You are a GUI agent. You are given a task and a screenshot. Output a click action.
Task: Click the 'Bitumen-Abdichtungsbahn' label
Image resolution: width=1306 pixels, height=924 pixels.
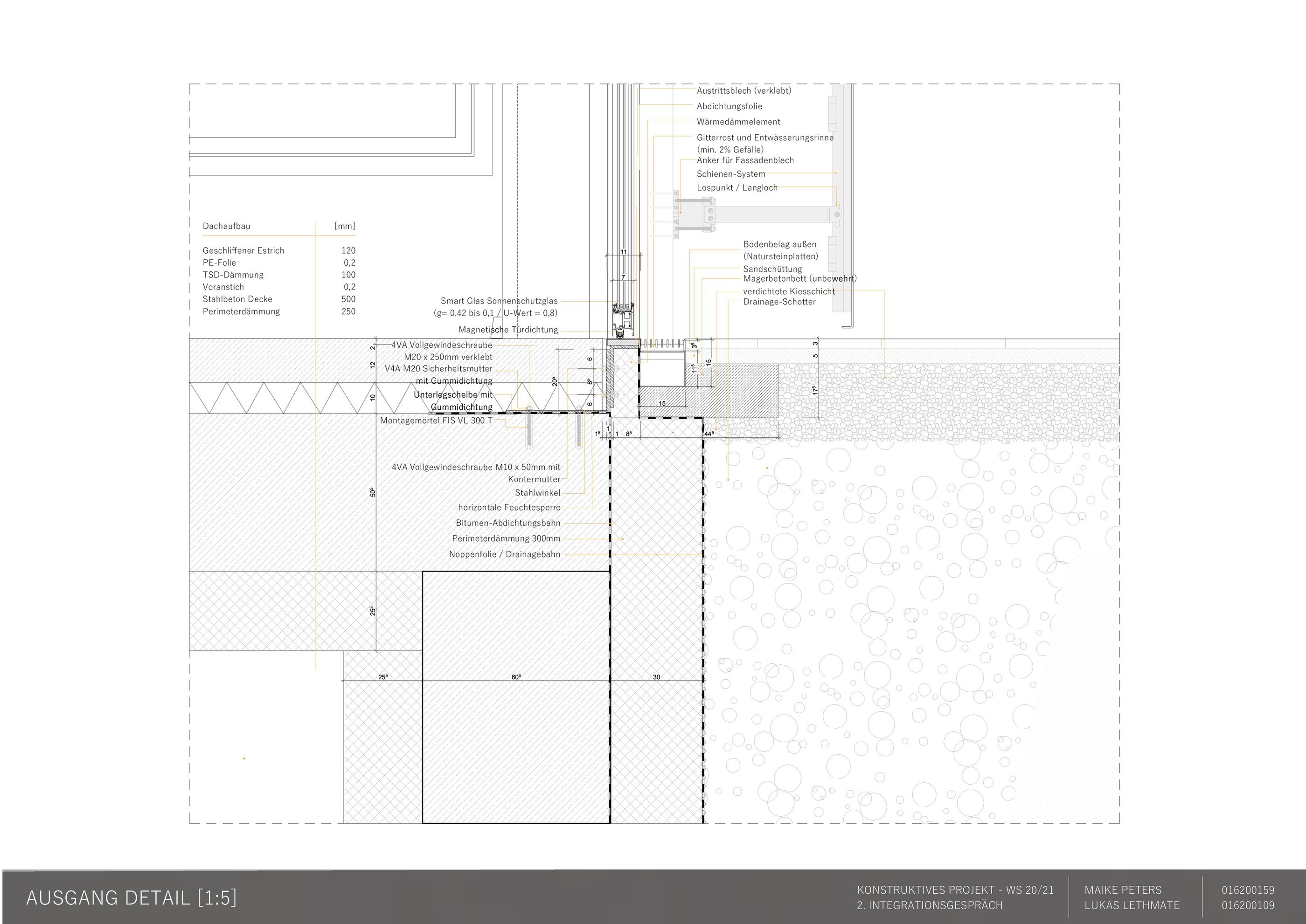(508, 523)
